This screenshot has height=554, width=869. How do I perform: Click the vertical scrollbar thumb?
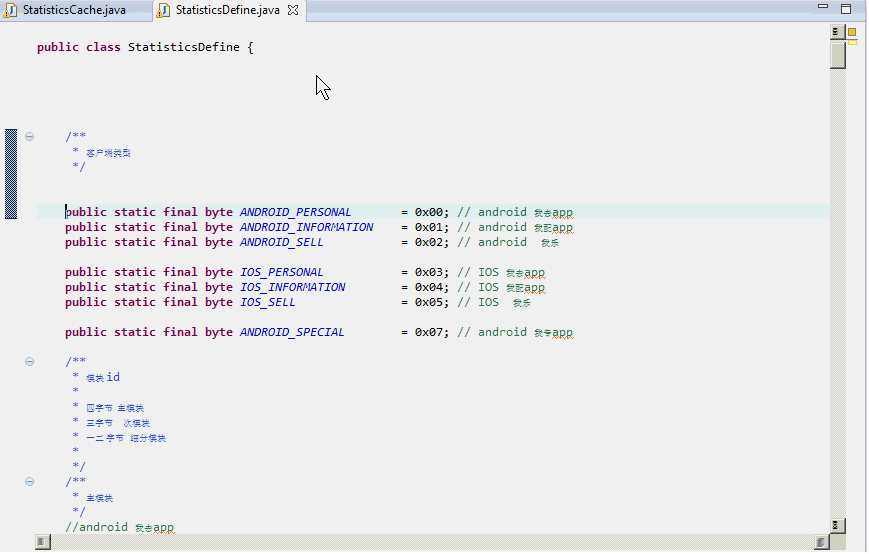(837, 54)
